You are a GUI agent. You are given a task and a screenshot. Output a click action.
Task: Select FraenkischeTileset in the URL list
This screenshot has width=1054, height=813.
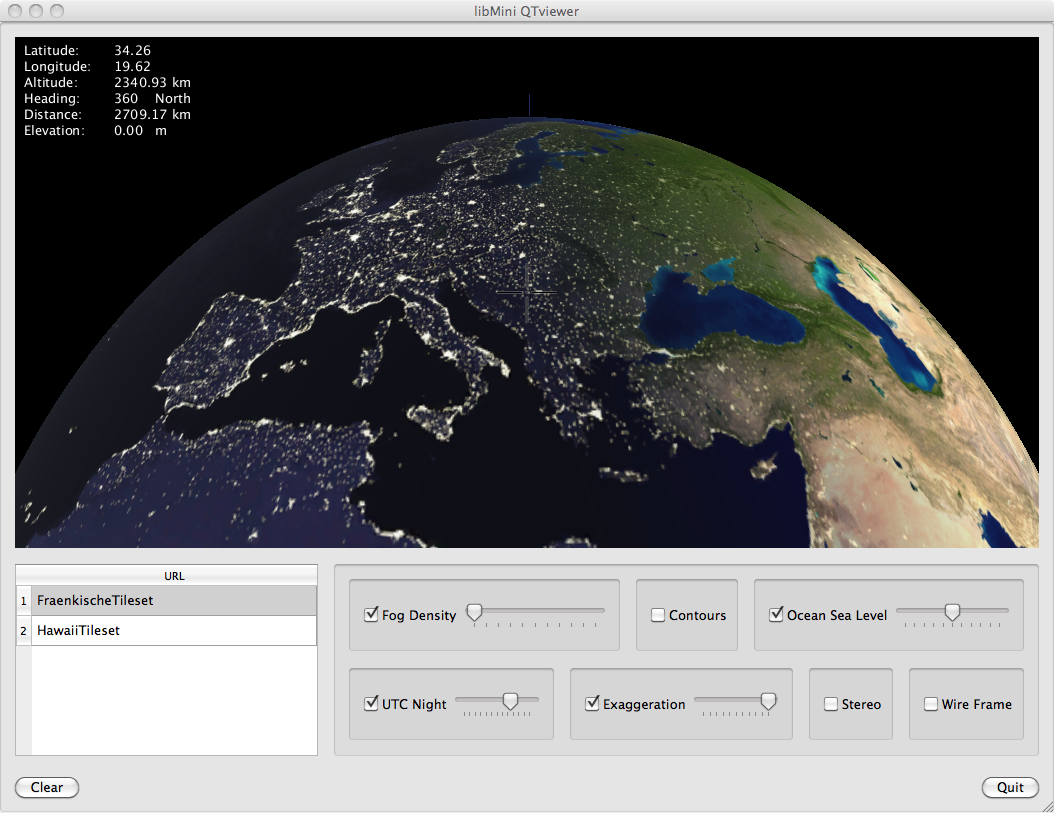pos(174,601)
